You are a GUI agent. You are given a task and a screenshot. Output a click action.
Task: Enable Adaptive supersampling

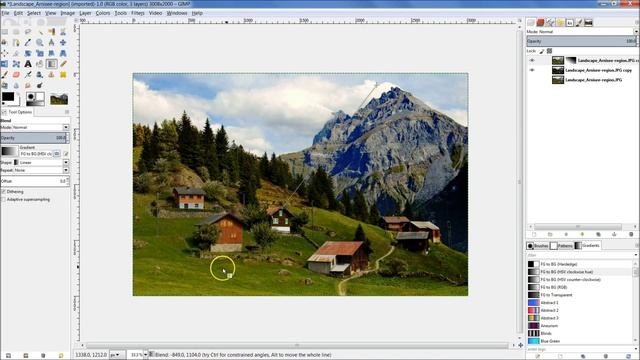click(4, 200)
